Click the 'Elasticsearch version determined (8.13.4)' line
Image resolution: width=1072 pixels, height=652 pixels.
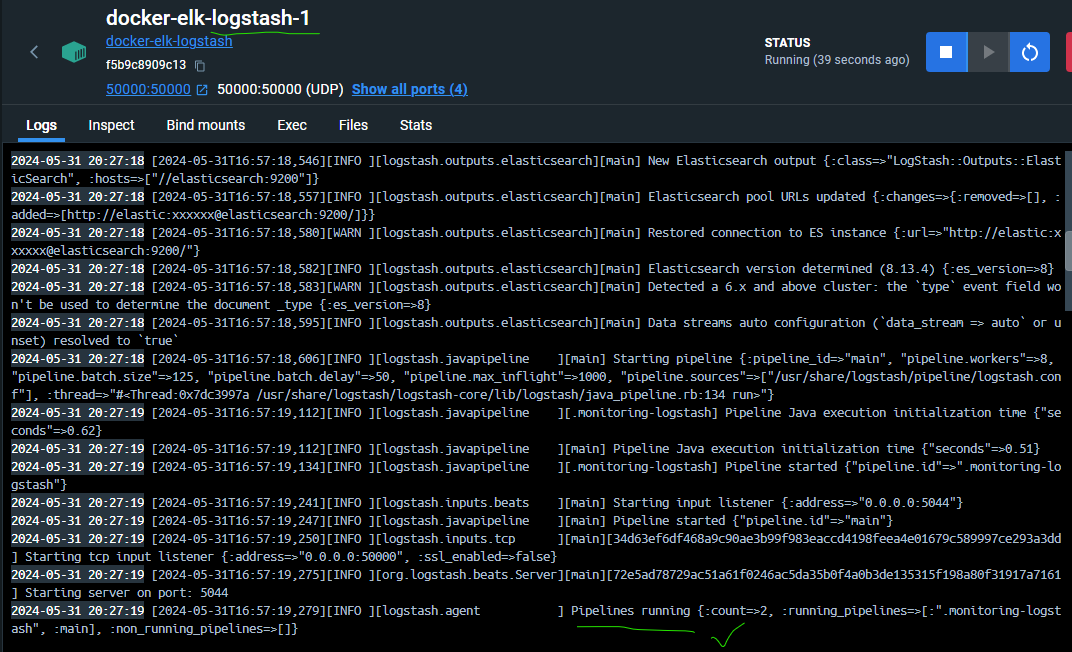pyautogui.click(x=533, y=269)
